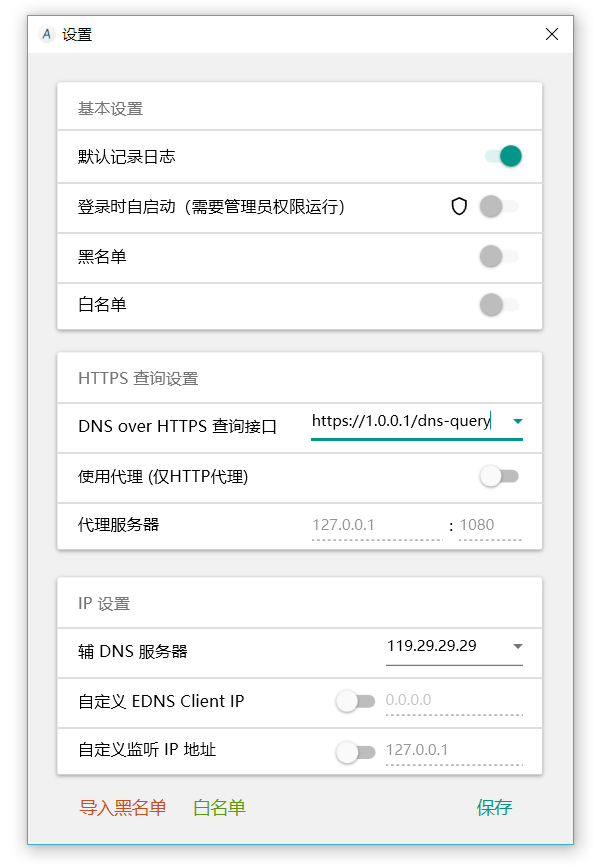Expand the DNS over HTTPS query dropdown arrow
This screenshot has height=865, width=600.
pyautogui.click(x=517, y=421)
